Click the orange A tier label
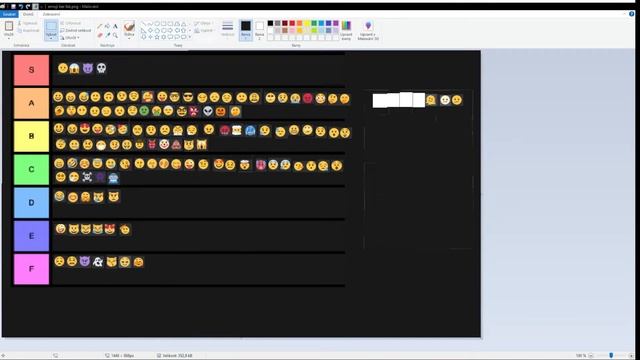Viewport: 640px width, 360px height. tap(31, 103)
